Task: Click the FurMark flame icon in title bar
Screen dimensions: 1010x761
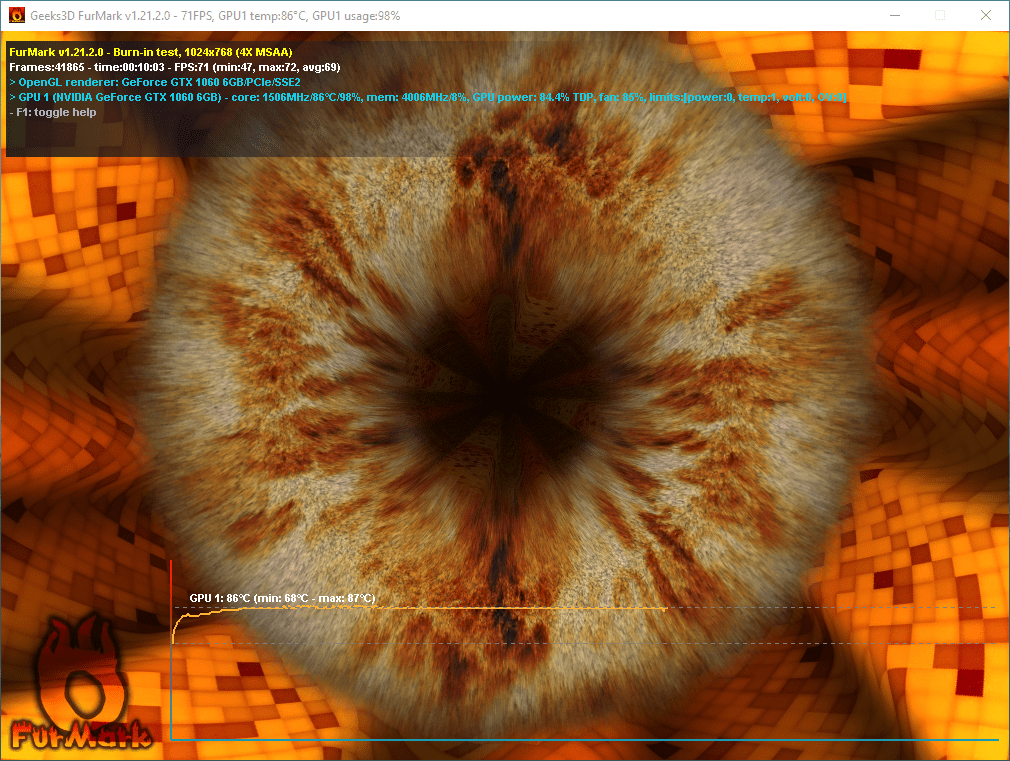Action: [17, 15]
